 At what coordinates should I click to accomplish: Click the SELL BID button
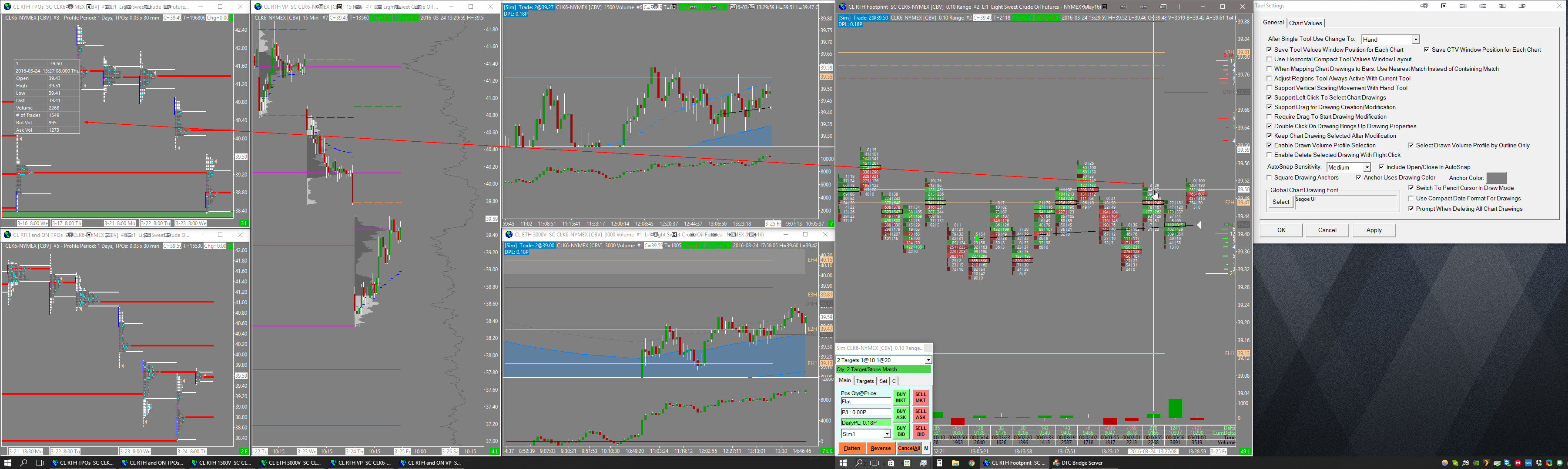pos(920,431)
